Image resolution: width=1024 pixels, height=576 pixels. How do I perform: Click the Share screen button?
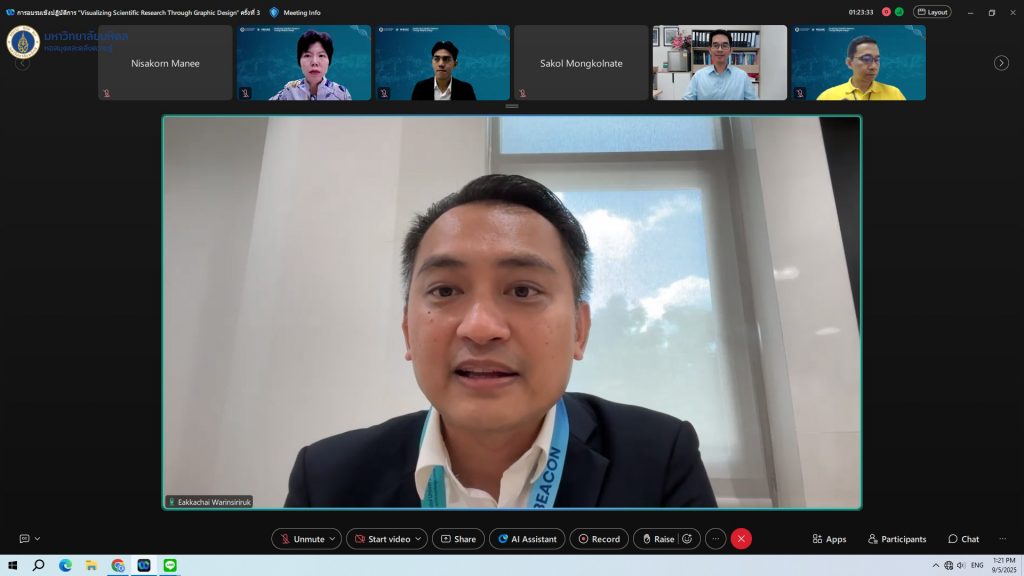click(x=458, y=539)
